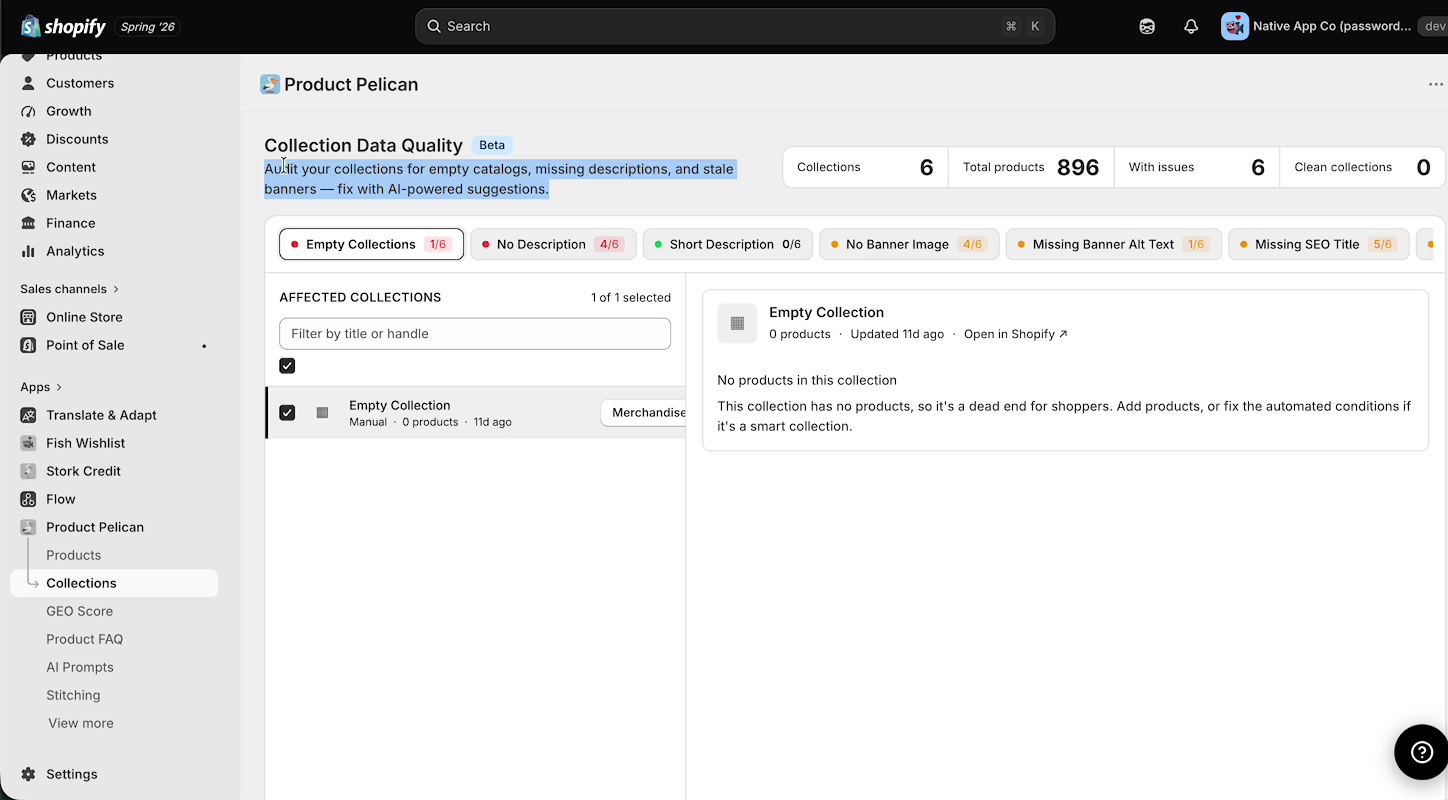
Task: Click the Product Pelican sidebar app icon
Action: pyautogui.click(x=28, y=527)
